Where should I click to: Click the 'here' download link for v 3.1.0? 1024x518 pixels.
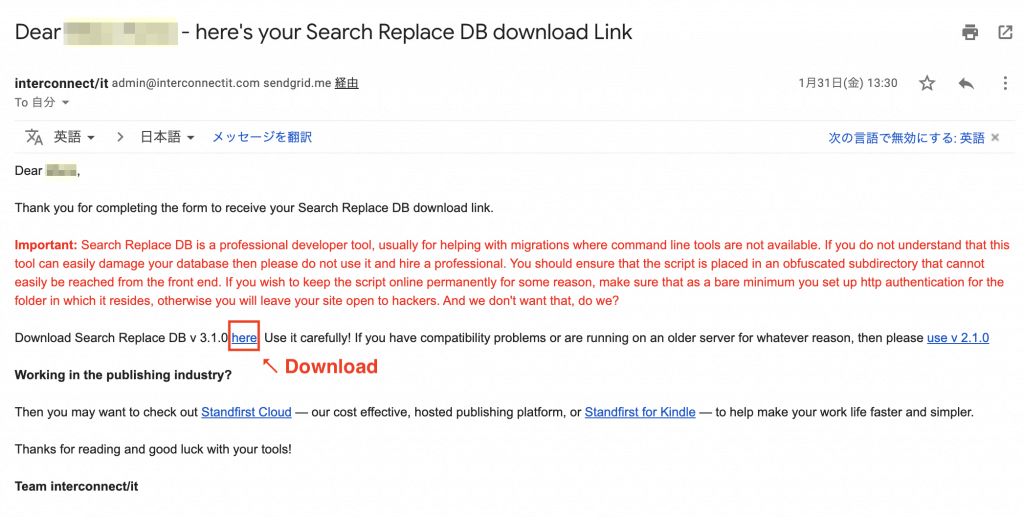244,338
